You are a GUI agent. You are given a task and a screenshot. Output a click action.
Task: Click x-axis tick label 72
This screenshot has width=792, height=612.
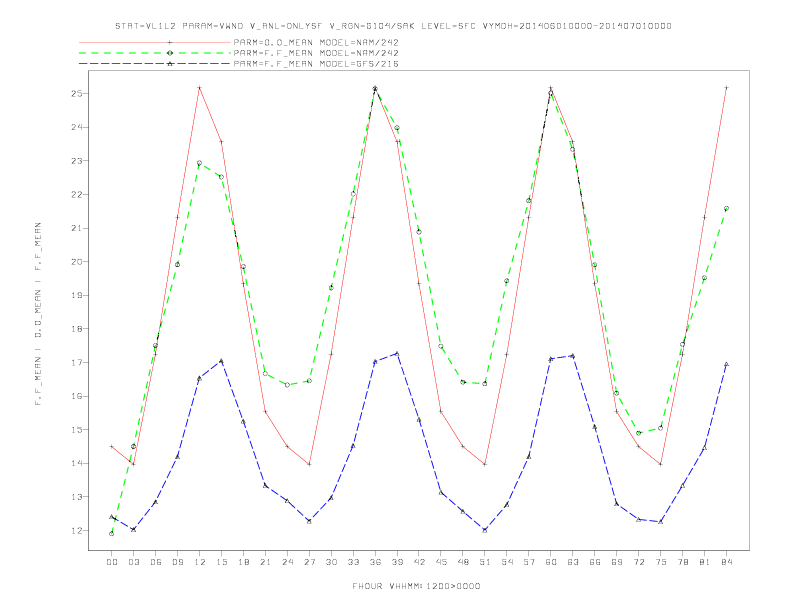(638, 562)
